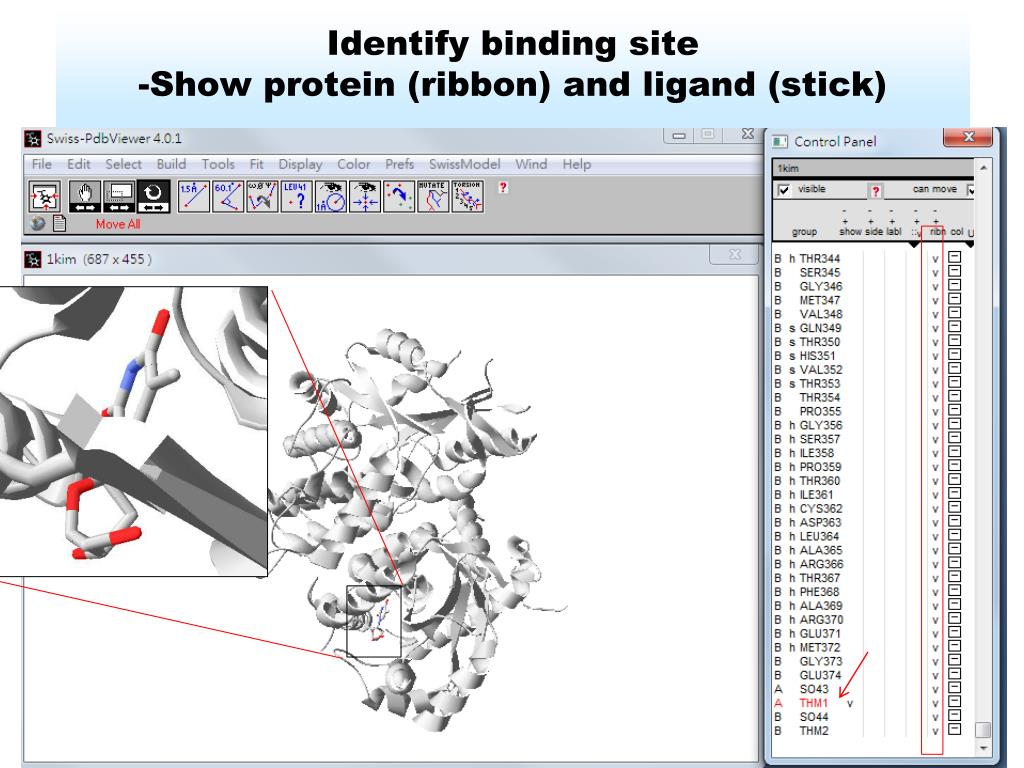This screenshot has width=1024, height=768.
Task: Click the center molecule on screen tool
Action: pyautogui.click(x=44, y=196)
